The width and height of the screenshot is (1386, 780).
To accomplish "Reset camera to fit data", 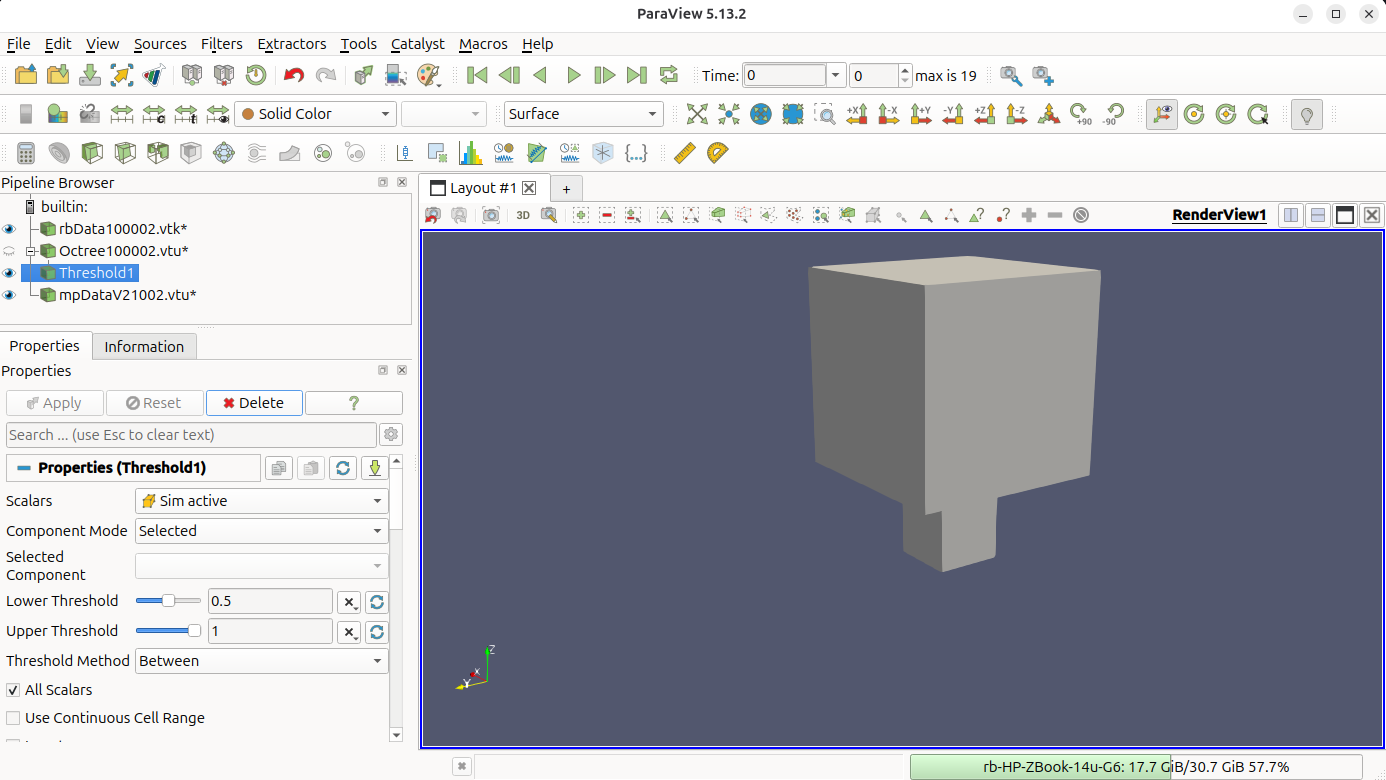I will [x=697, y=114].
